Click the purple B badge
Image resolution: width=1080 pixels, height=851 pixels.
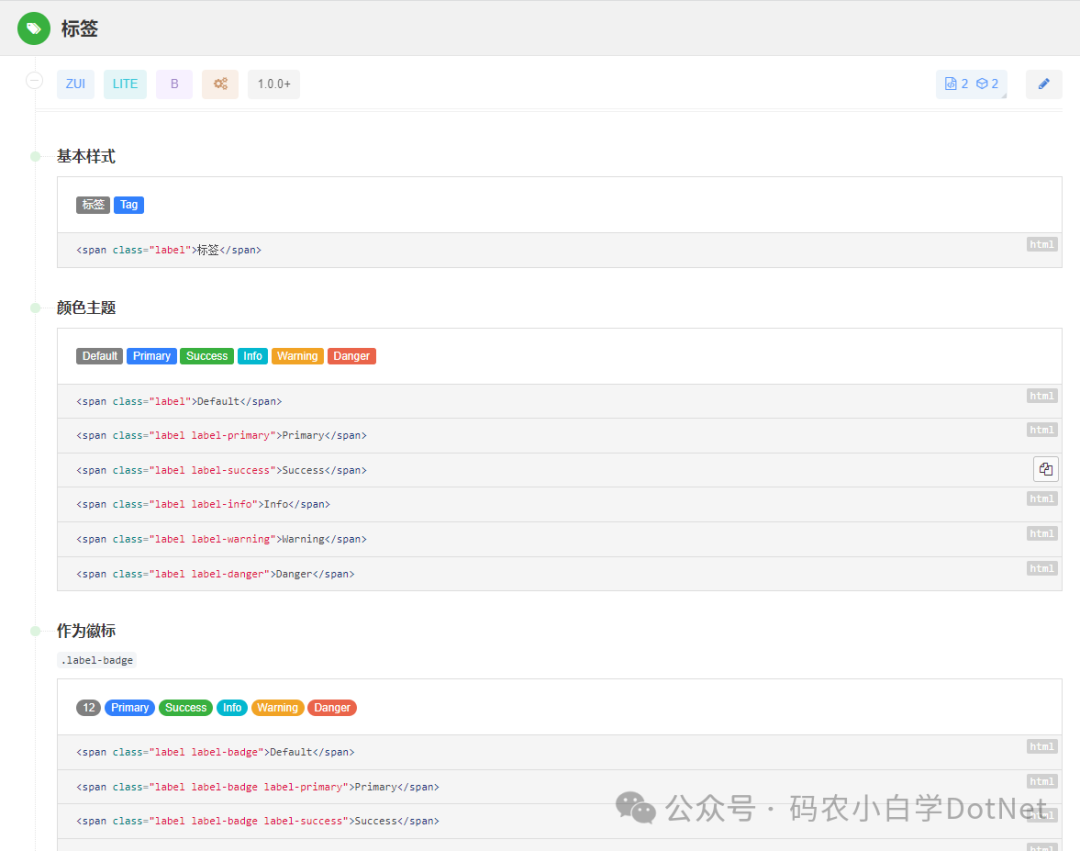point(174,84)
